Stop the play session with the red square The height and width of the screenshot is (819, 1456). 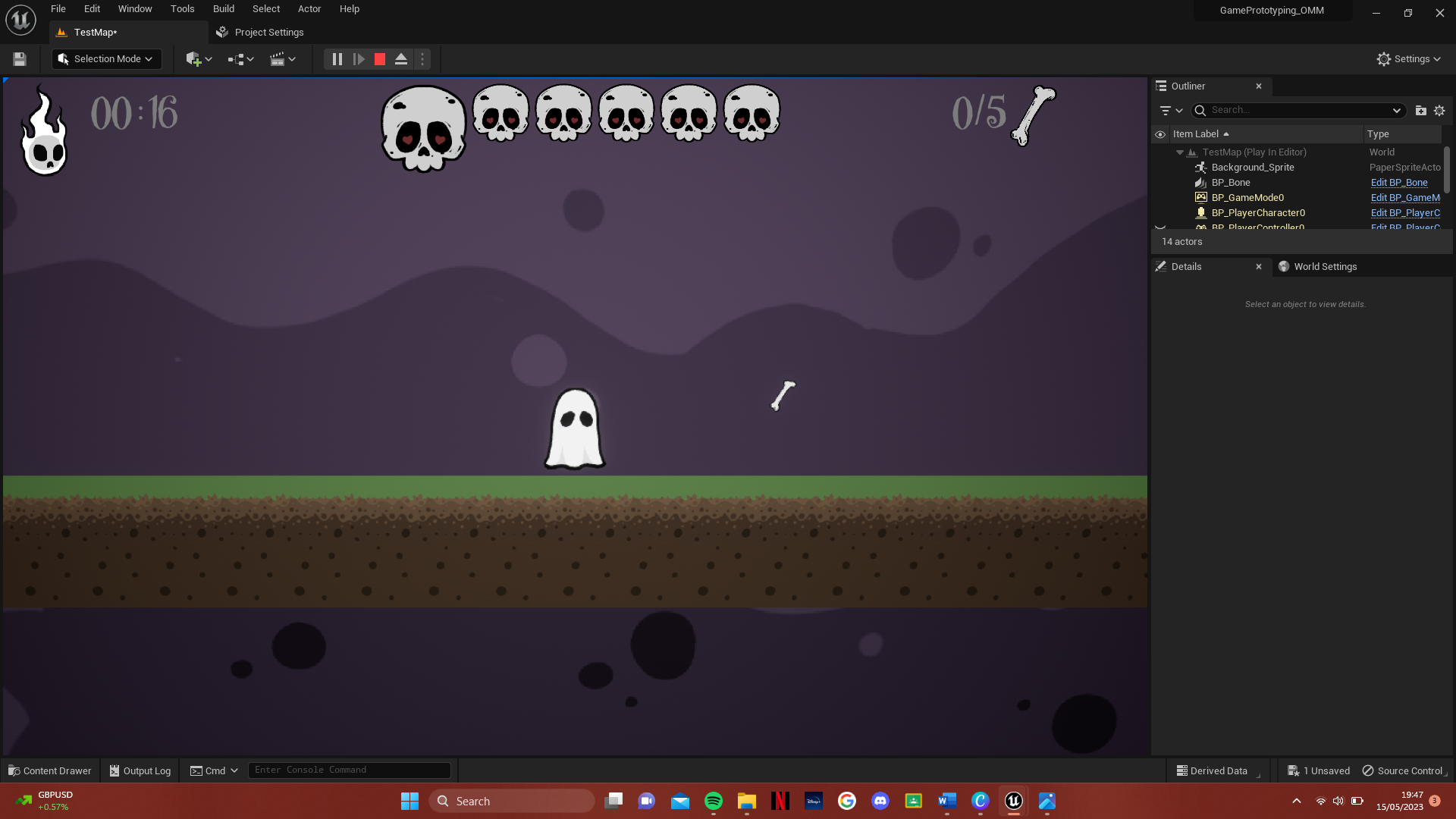pos(380,59)
